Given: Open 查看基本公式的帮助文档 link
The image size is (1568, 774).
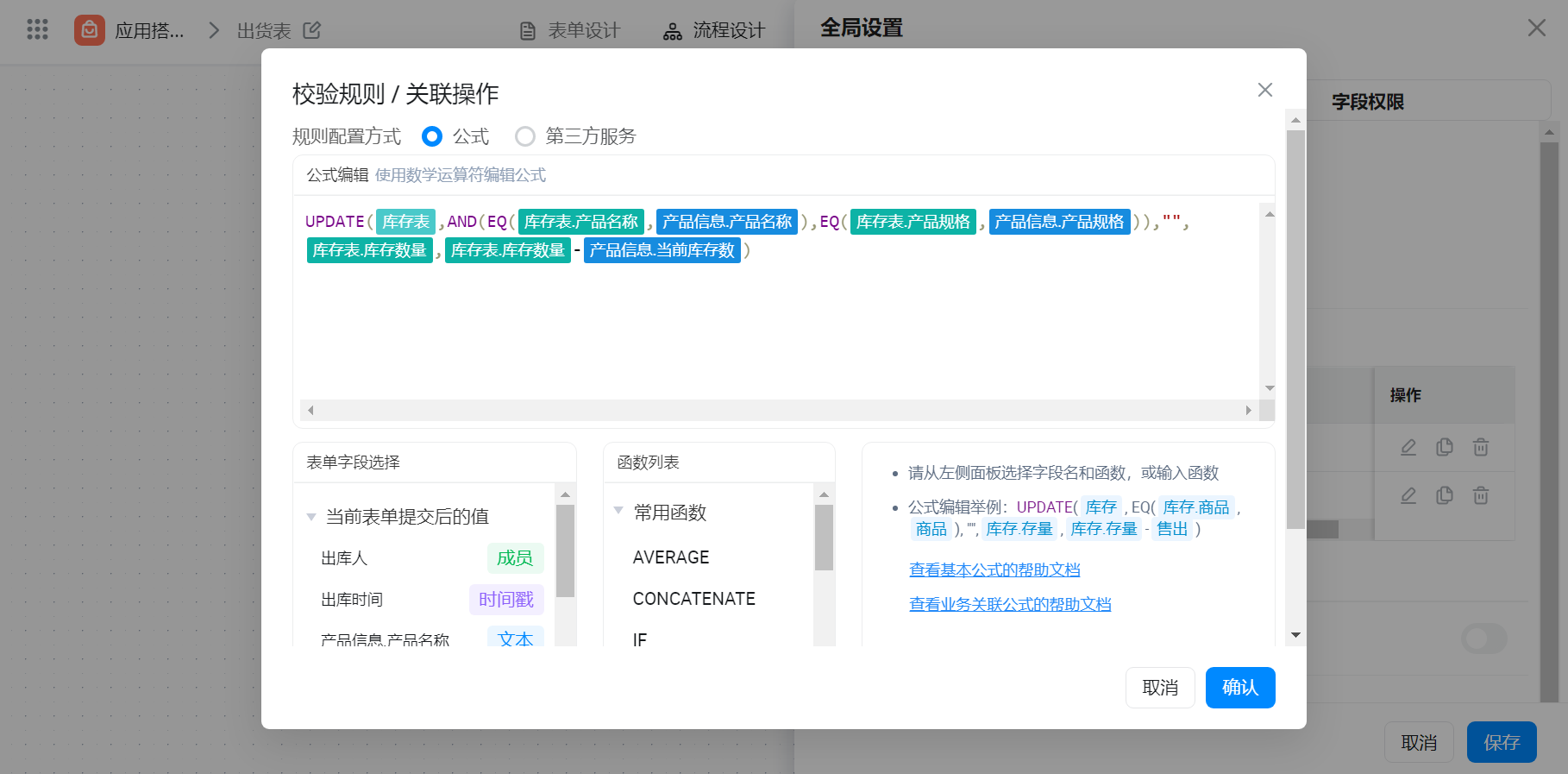Looking at the screenshot, I should point(994,569).
